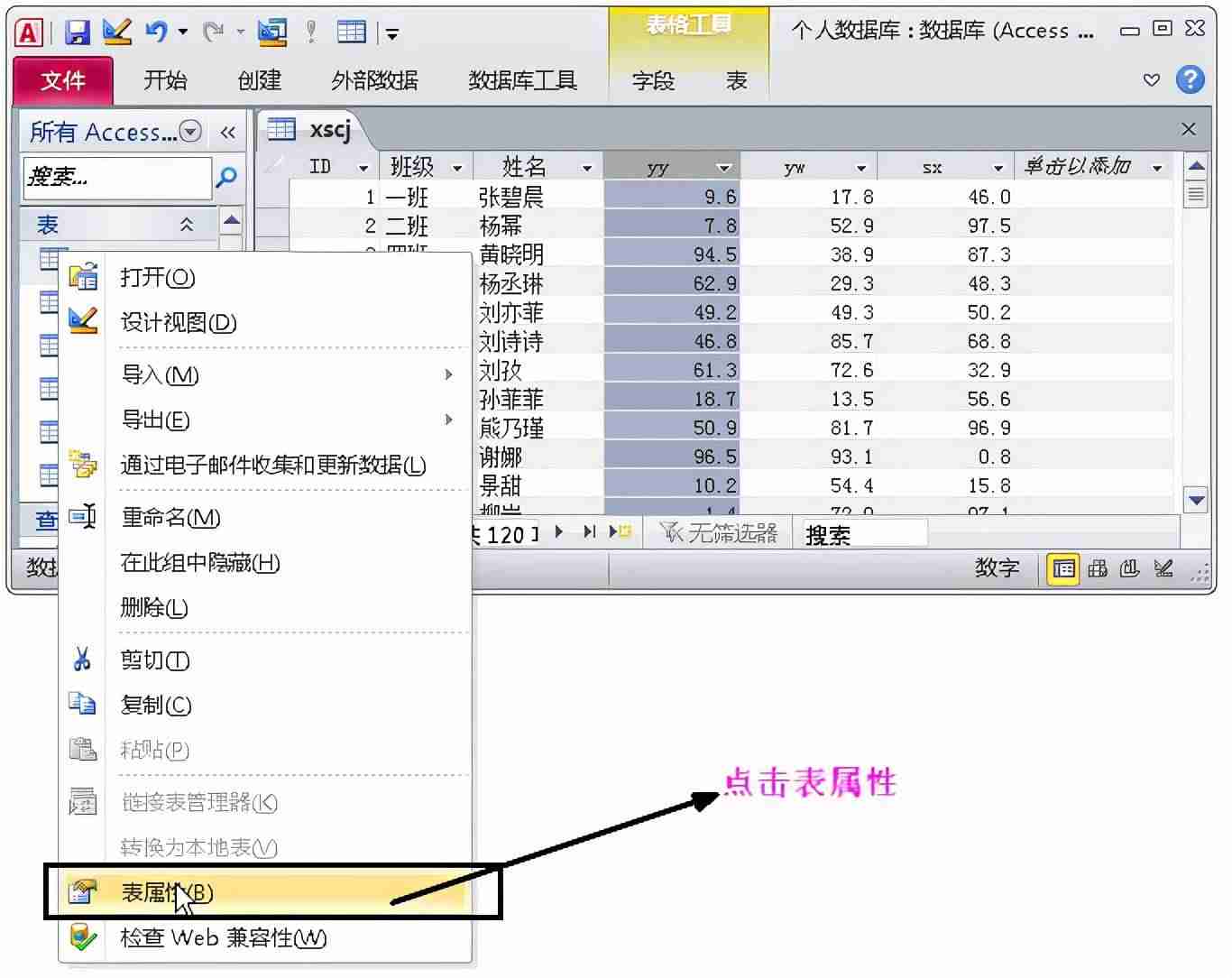Image resolution: width=1232 pixels, height=978 pixels.
Task: Expand the 导出(E) submenu
Action: click(x=448, y=420)
